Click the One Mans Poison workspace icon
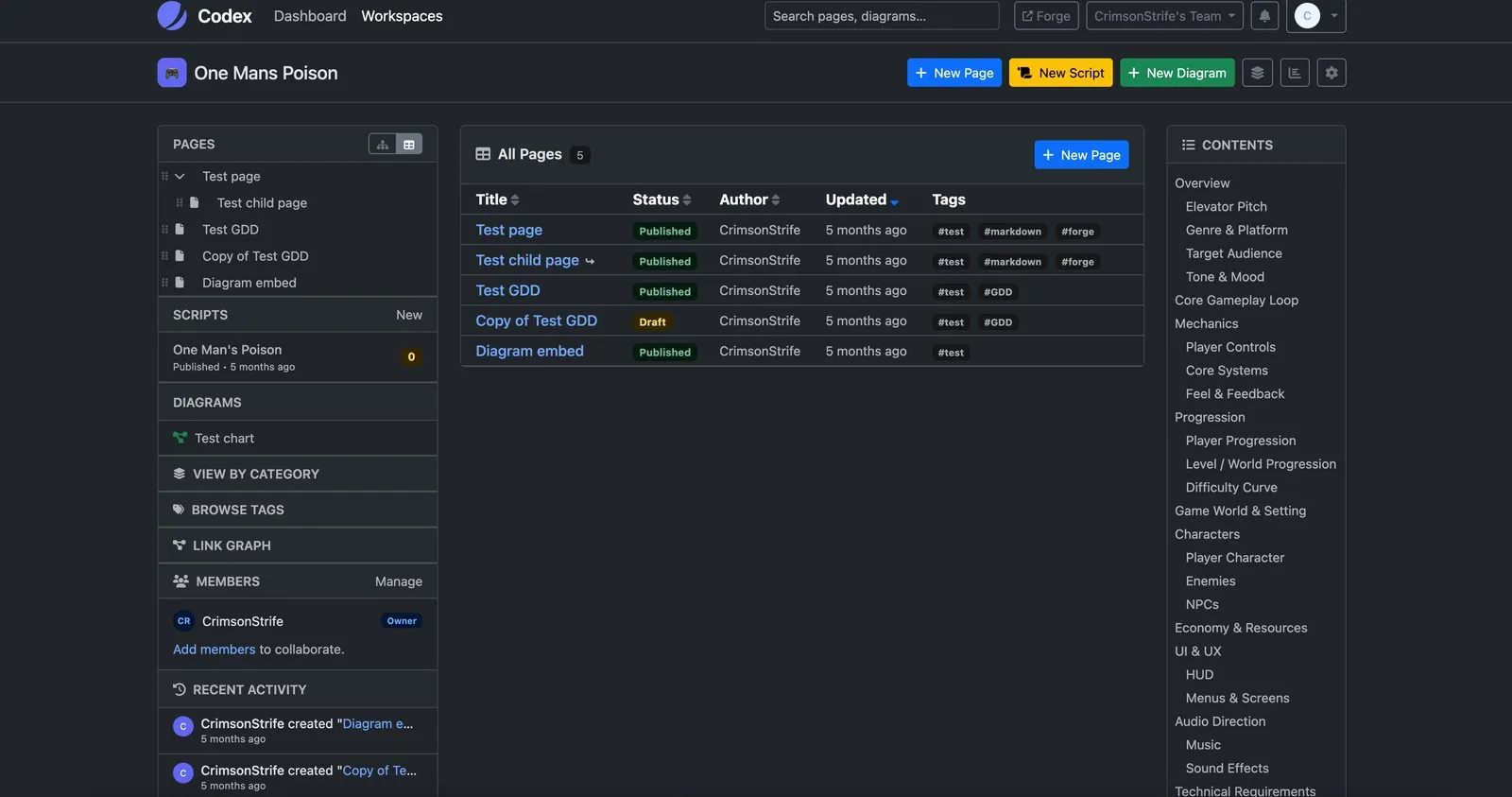Viewport: 1512px width, 797px height. click(x=172, y=73)
